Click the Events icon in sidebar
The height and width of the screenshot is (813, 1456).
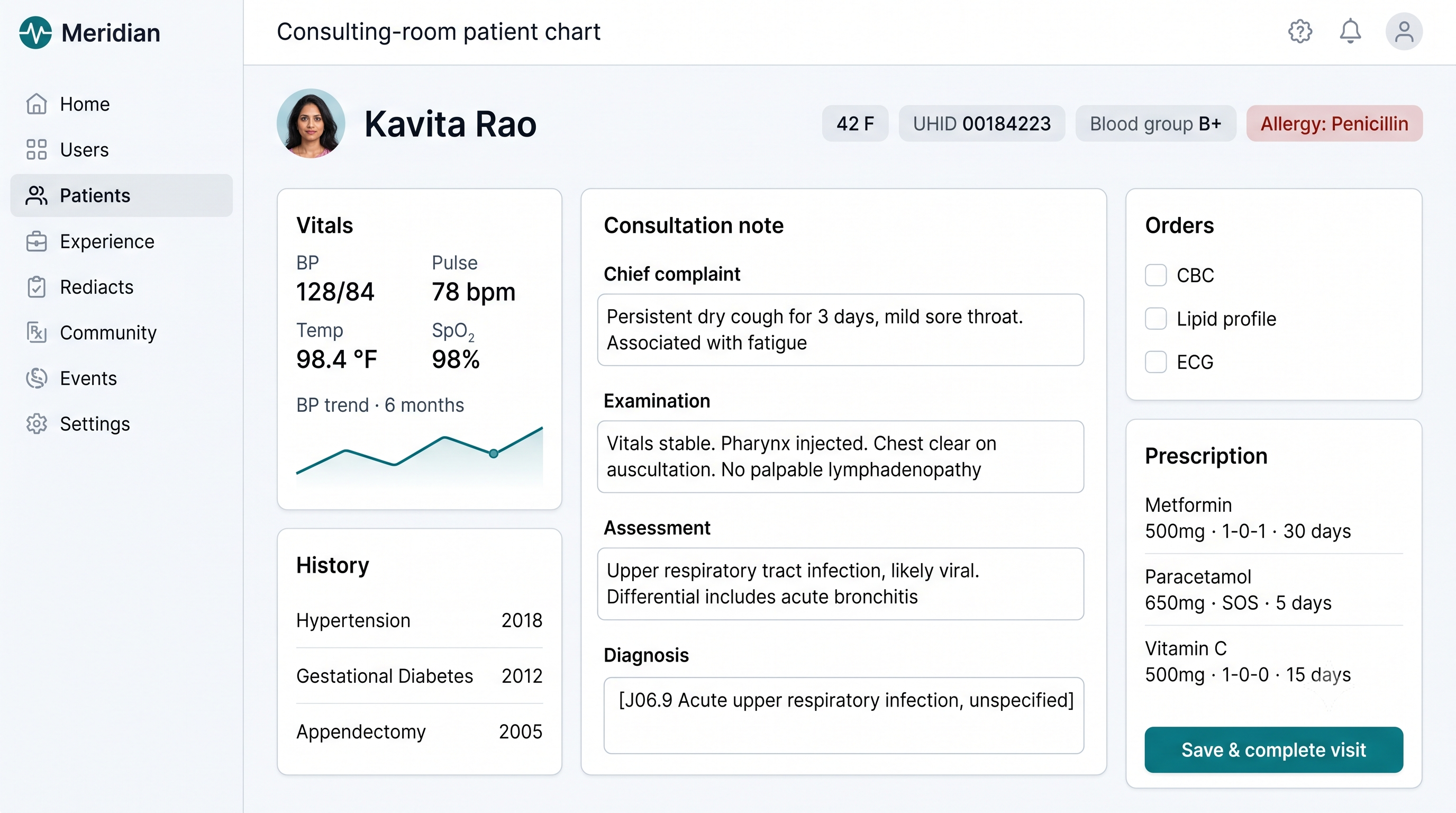click(x=36, y=378)
